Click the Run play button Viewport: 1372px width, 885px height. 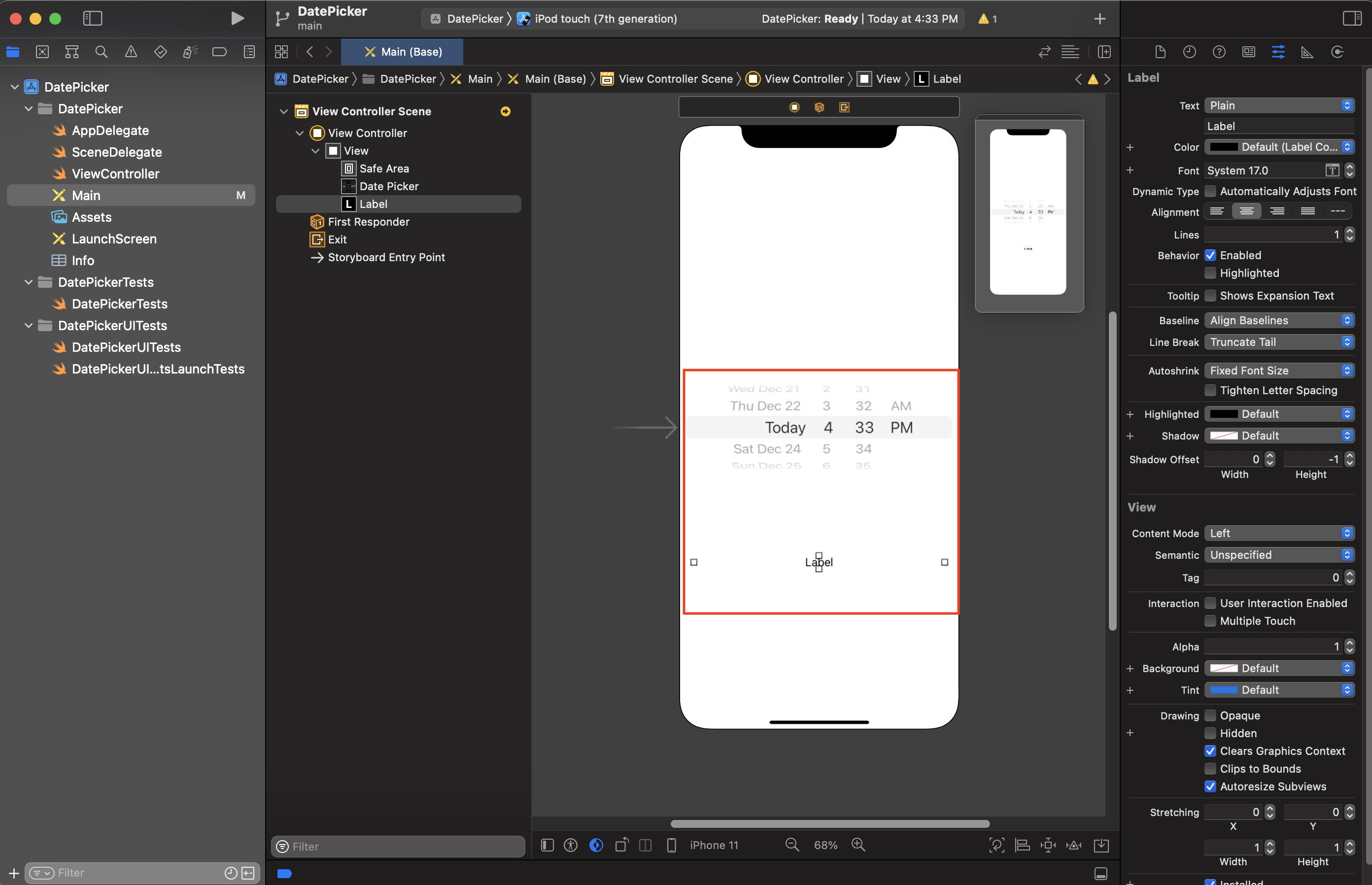point(237,18)
